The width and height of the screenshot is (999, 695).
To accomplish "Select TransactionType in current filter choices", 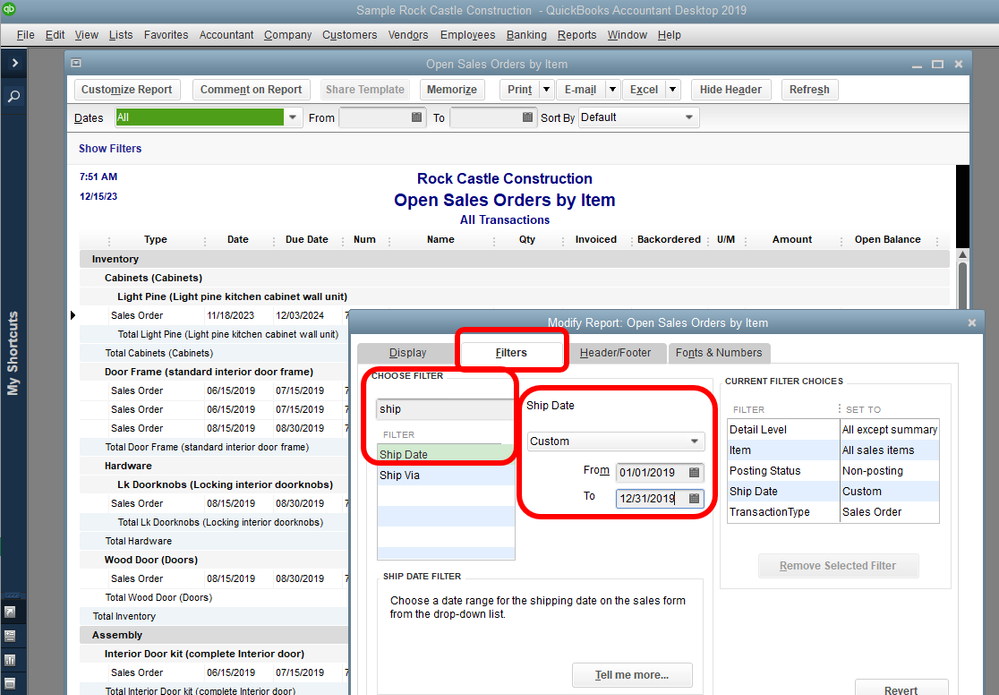I will tap(833, 512).
